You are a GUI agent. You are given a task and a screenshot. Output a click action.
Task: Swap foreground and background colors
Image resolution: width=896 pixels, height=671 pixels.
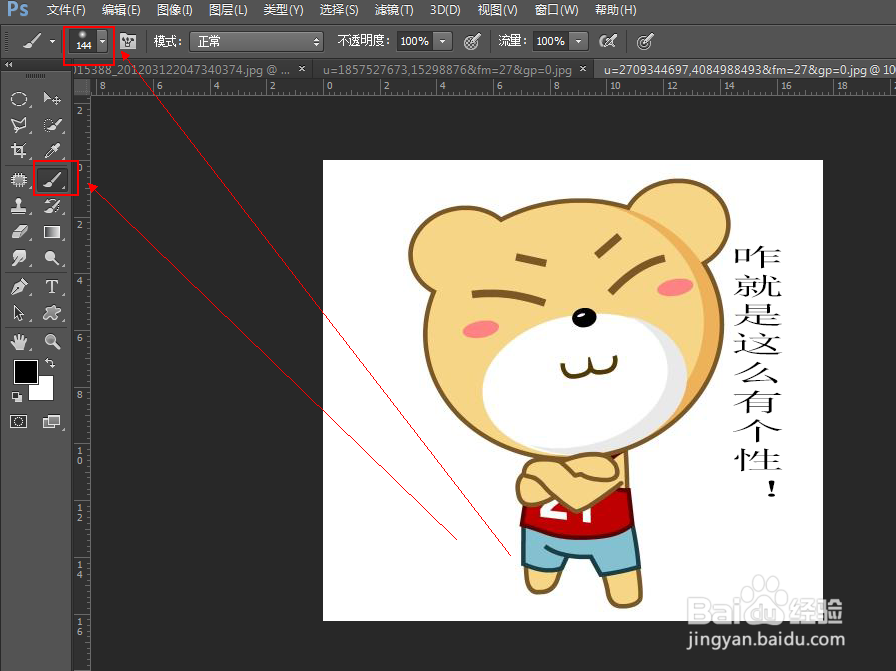coord(50,363)
